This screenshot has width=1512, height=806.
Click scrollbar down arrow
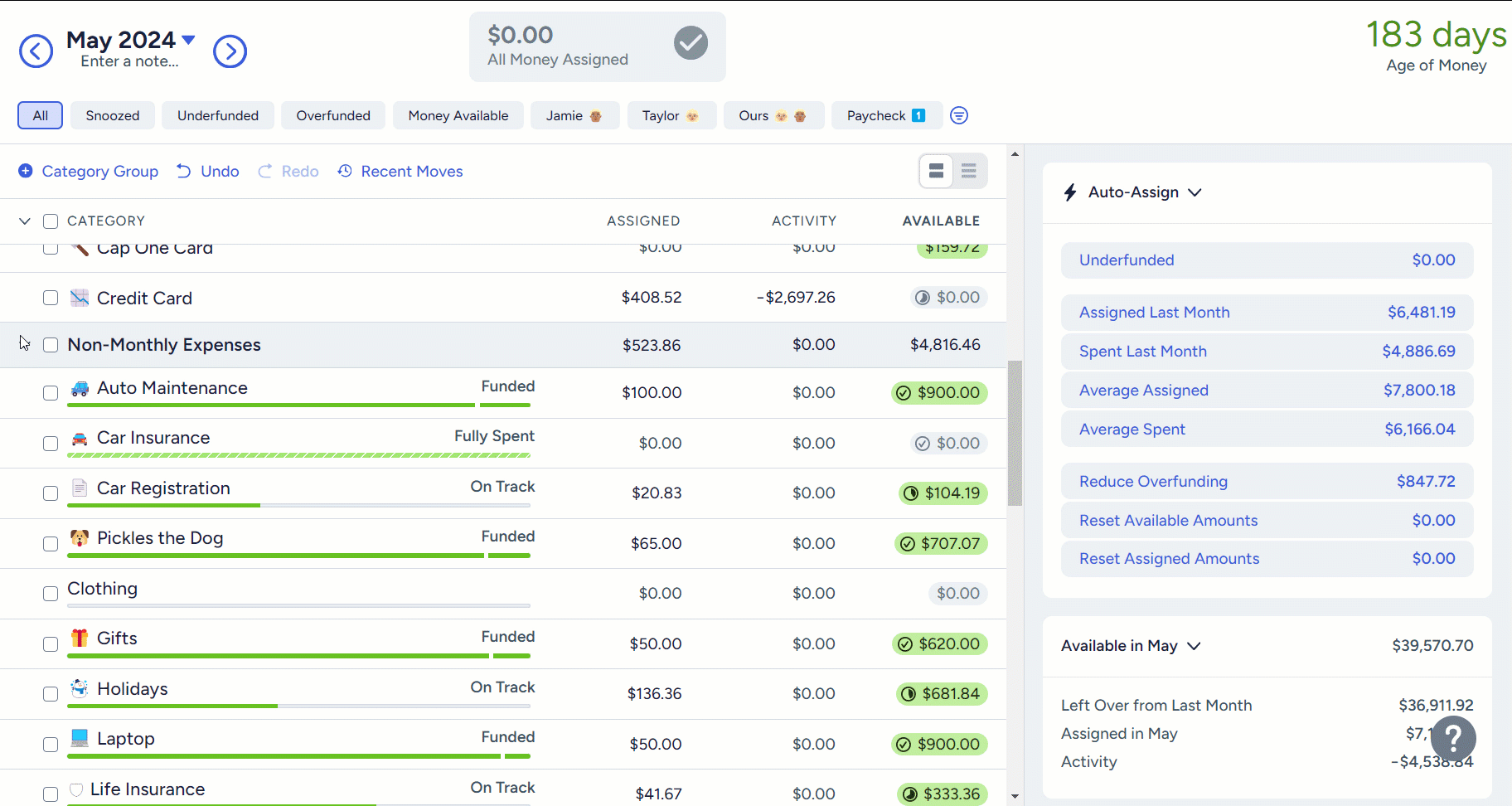(1015, 797)
